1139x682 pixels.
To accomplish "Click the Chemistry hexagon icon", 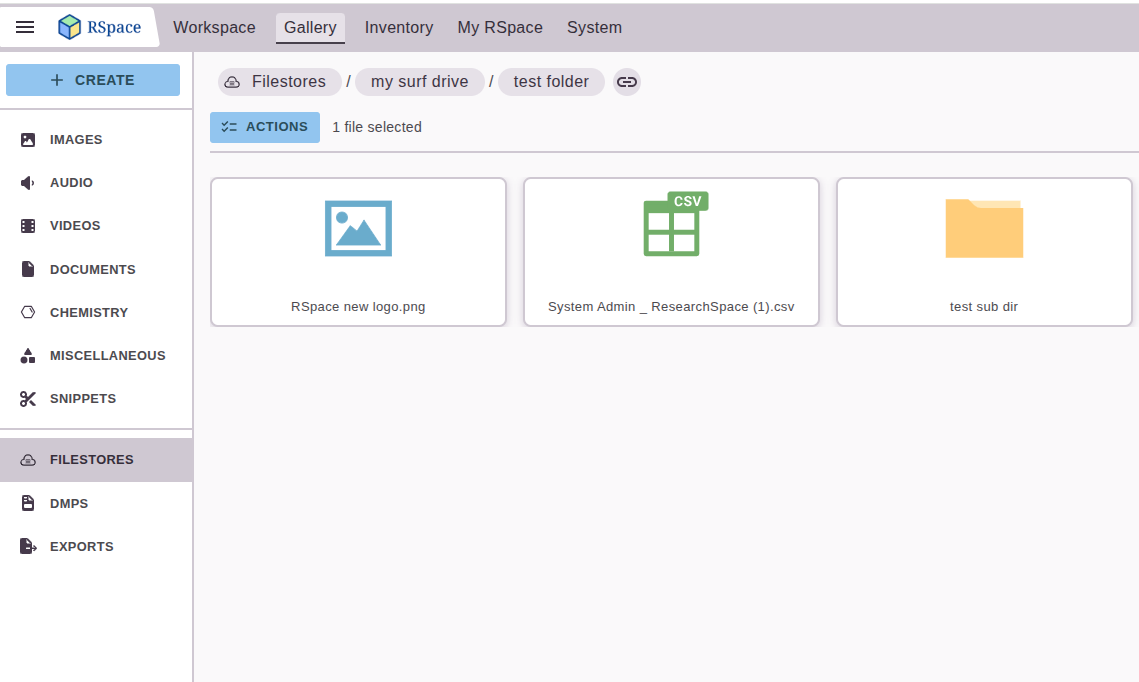I will click(28, 312).
